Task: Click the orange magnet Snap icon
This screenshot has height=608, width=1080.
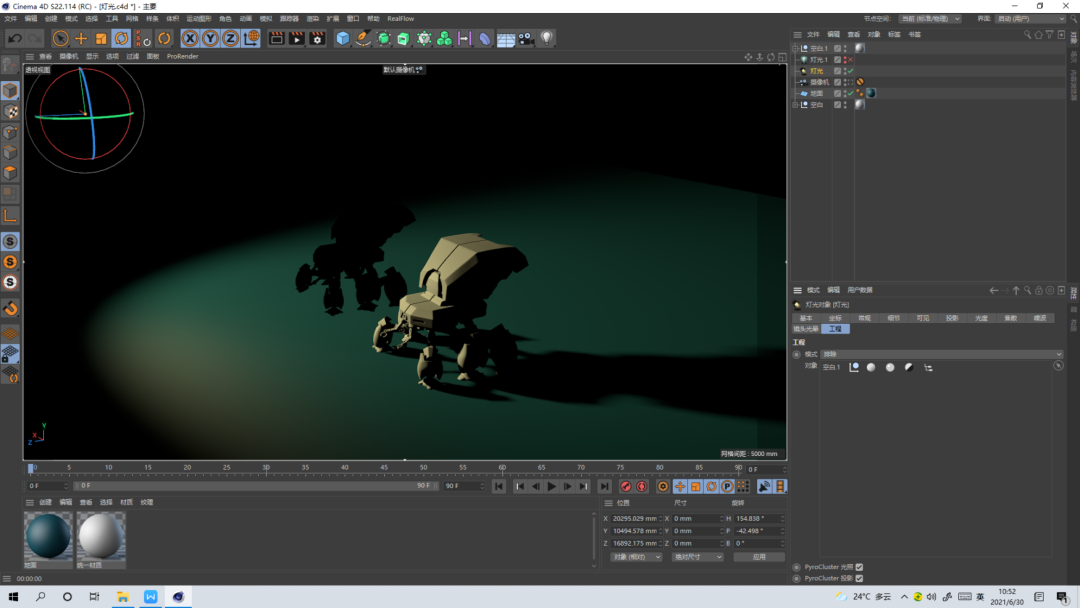Action: (10, 308)
